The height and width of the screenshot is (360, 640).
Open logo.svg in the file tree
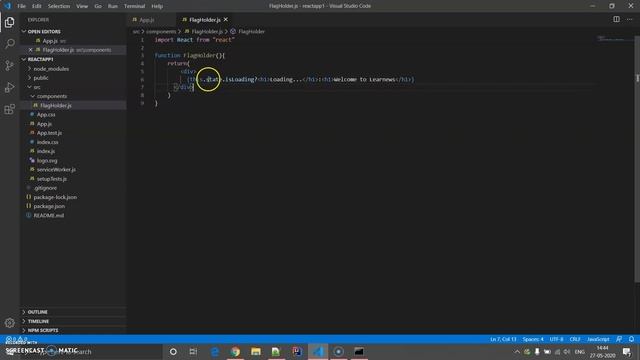click(x=73, y=160)
